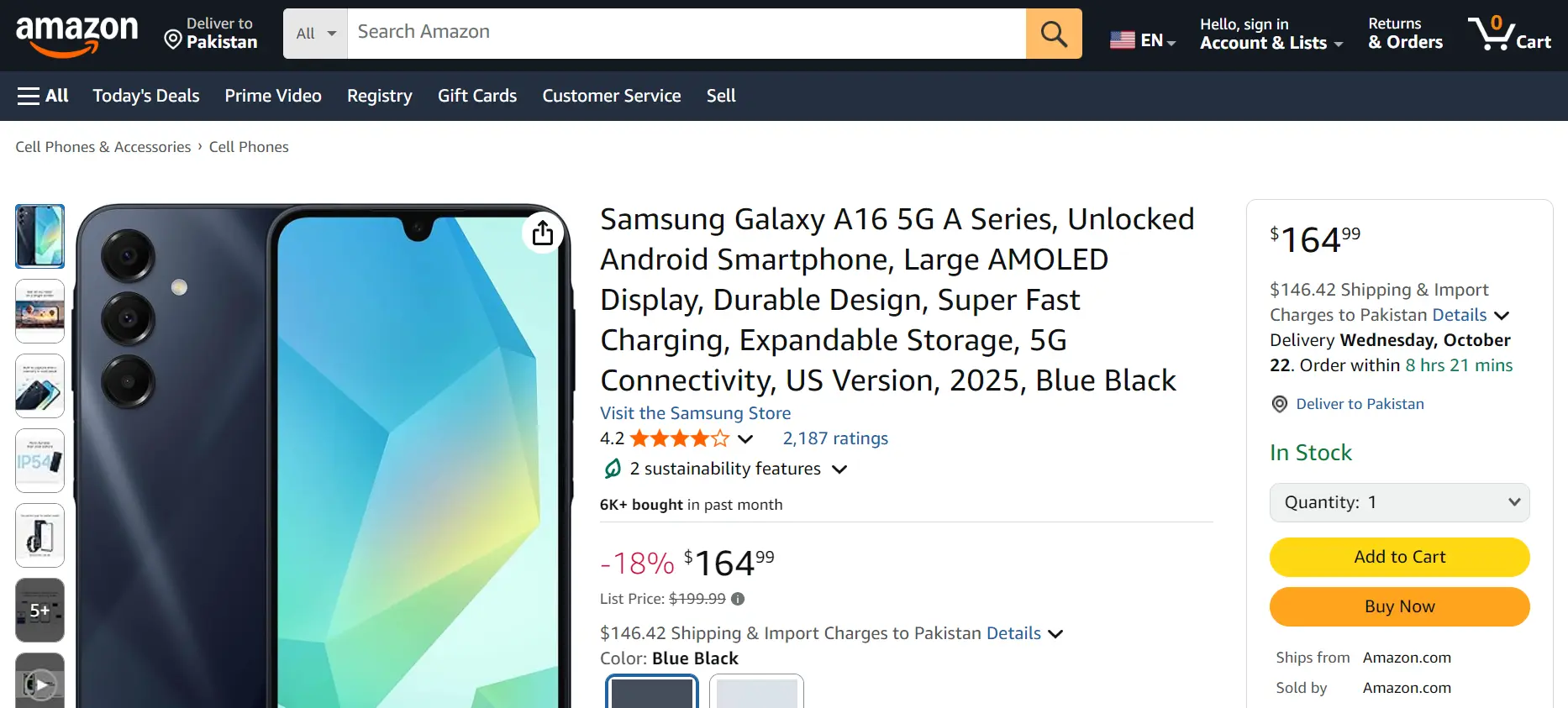Viewport: 1568px width, 708px height.
Task: Click the info icon beside the List Price
Action: point(738,598)
